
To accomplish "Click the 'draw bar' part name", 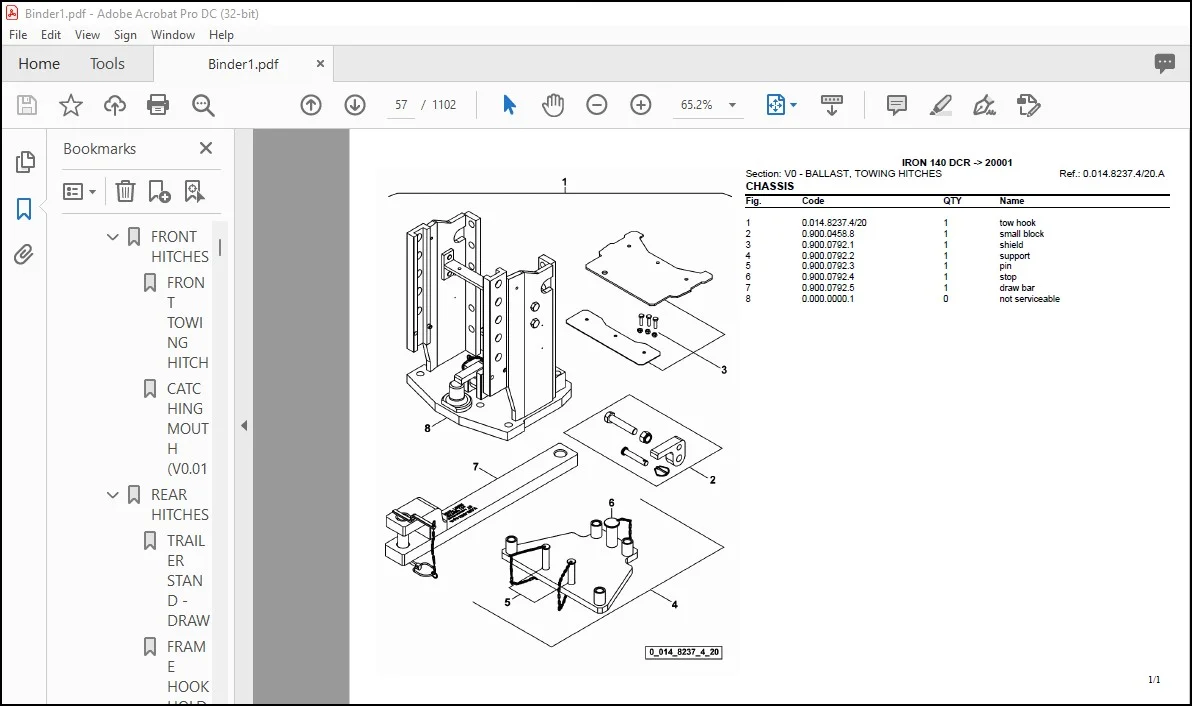I will click(1016, 288).
